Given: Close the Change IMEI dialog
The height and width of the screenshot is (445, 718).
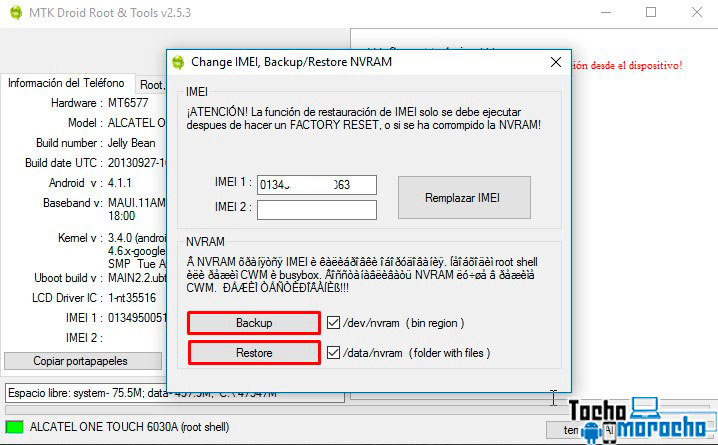Looking at the screenshot, I should tap(555, 62).
